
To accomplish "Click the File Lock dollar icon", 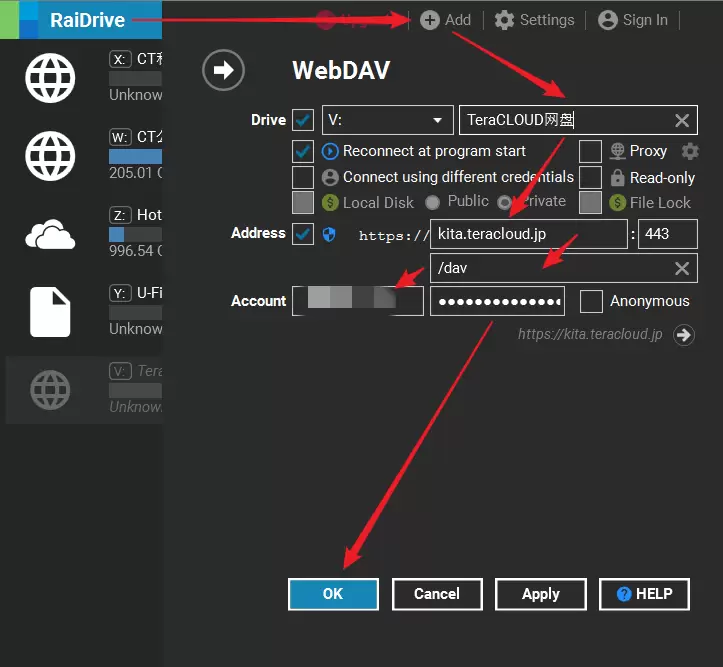I will click(617, 202).
